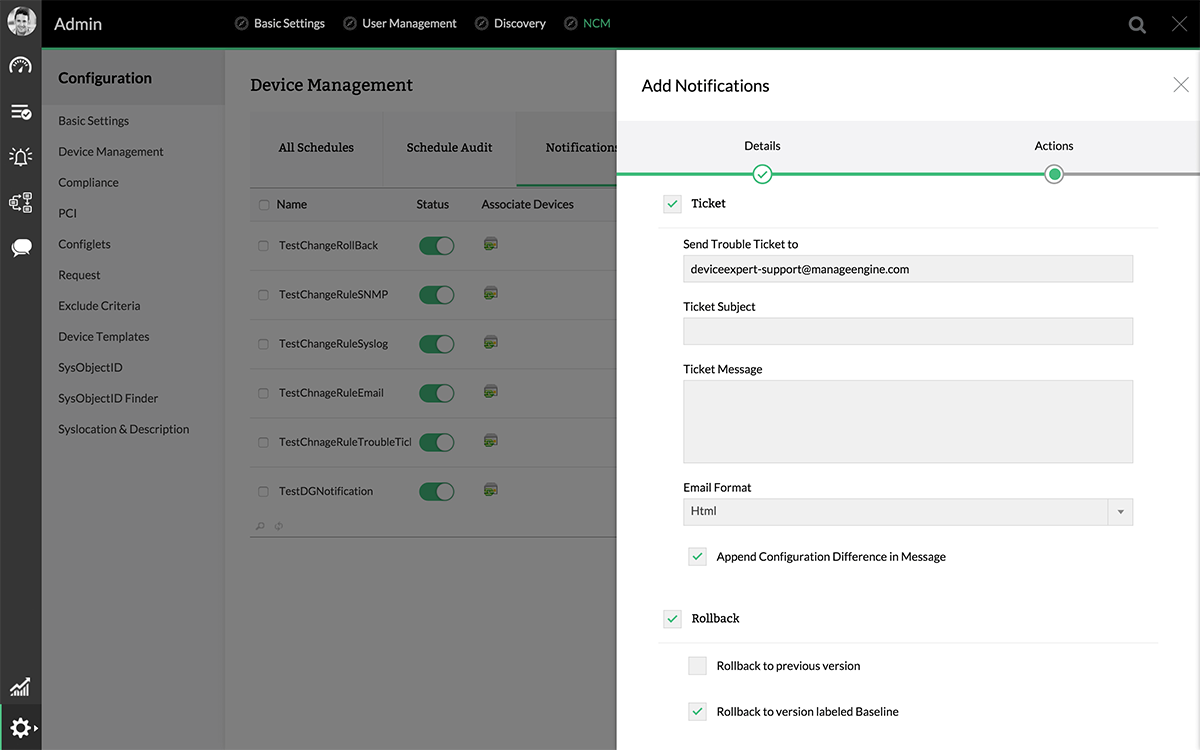Open the Discovery menu in top bar
The image size is (1200, 750).
(x=519, y=24)
